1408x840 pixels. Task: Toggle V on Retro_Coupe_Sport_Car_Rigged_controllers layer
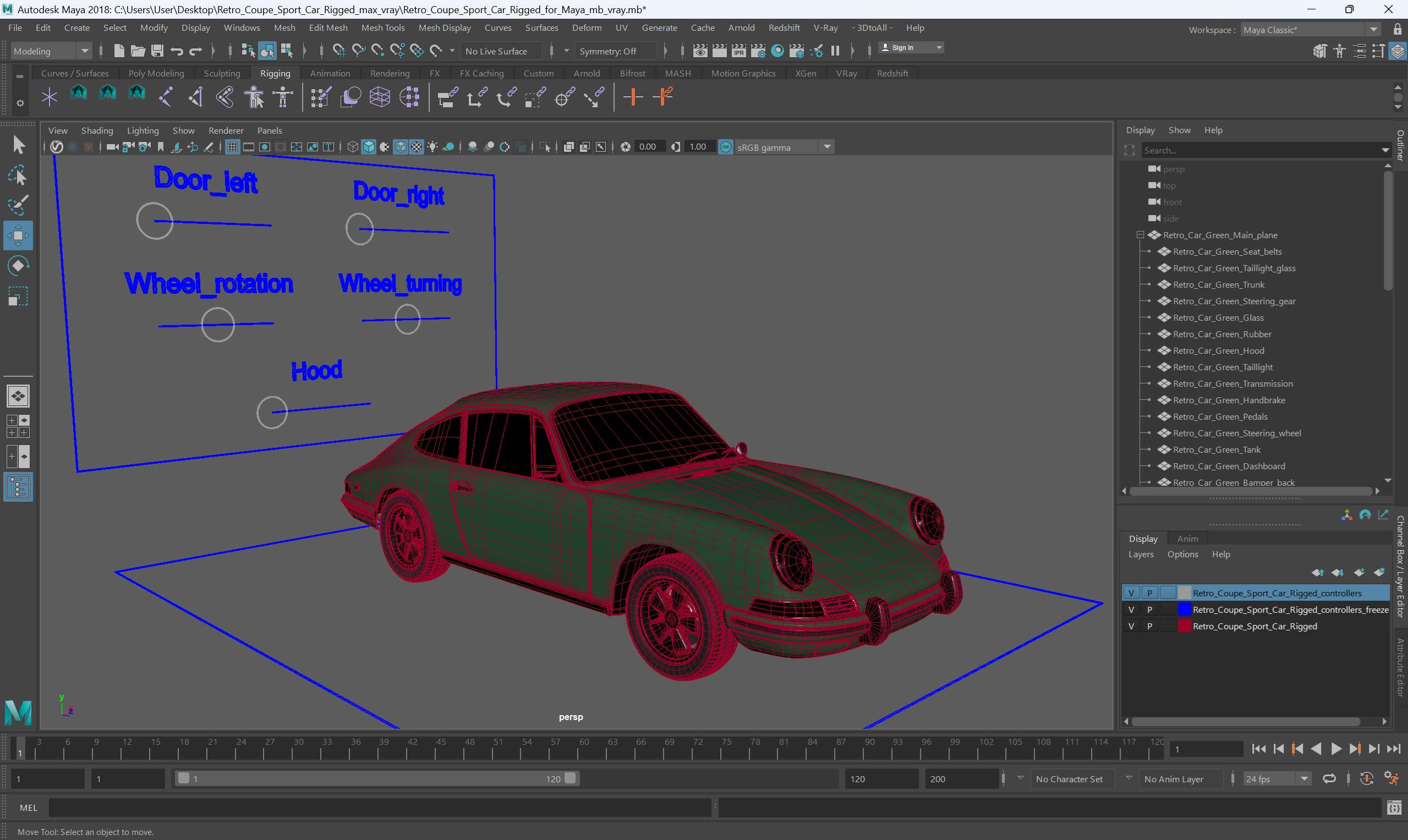pyautogui.click(x=1131, y=593)
